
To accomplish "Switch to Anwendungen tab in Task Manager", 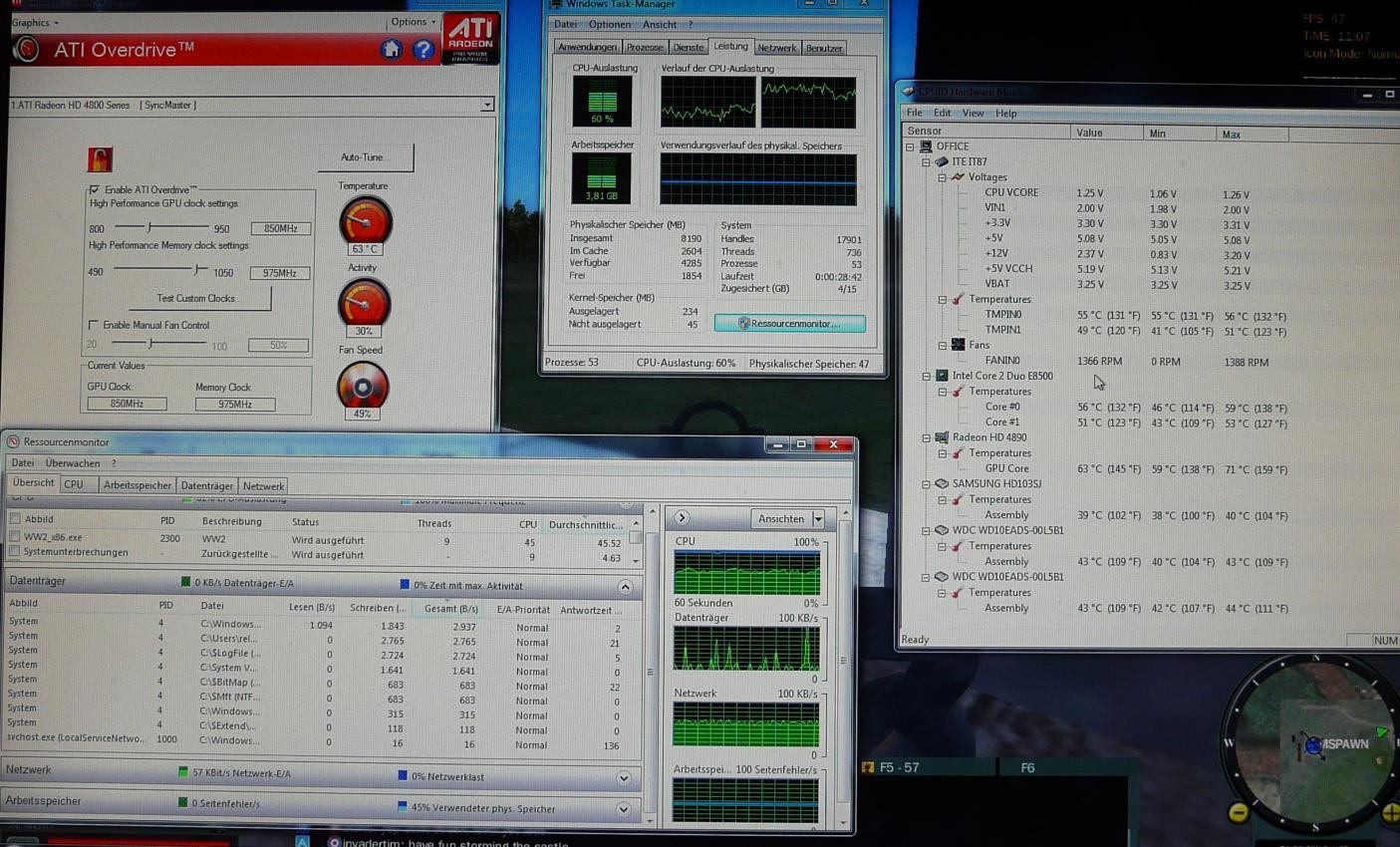I will (x=587, y=48).
